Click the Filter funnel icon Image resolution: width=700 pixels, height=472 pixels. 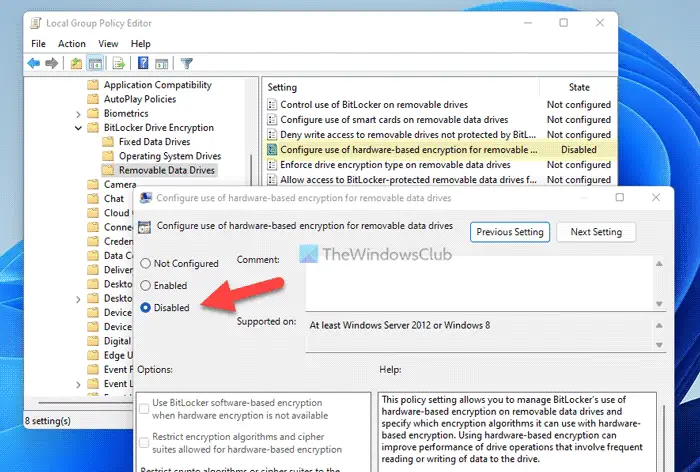(187, 63)
